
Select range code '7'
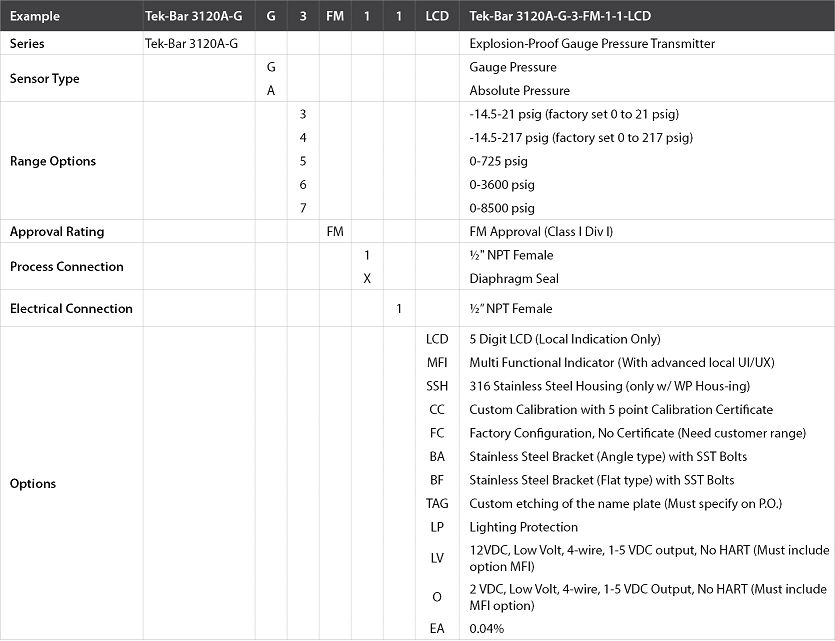303,208
